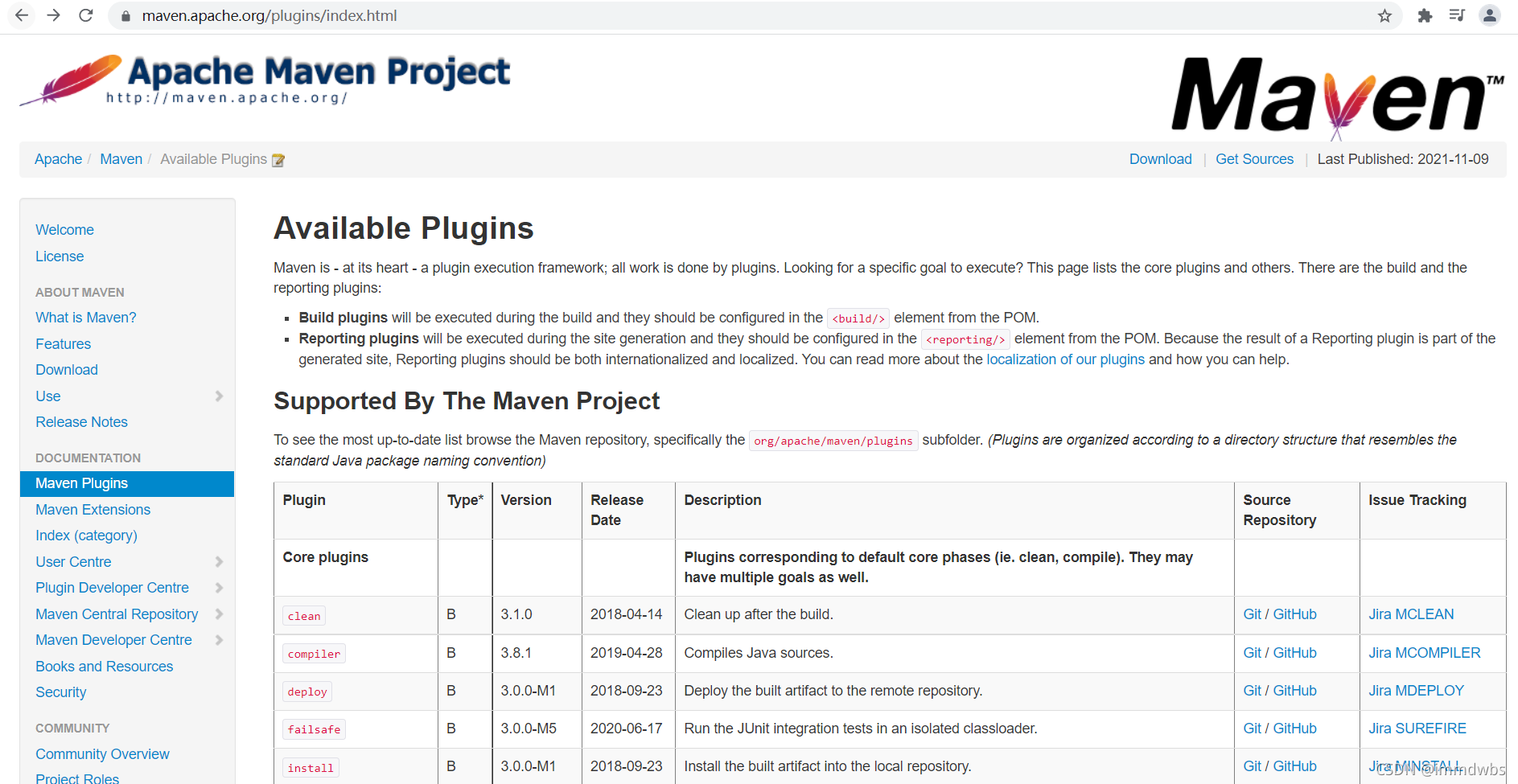1518x784 pixels.
Task: Click Download link in top bar
Action: point(1160,159)
